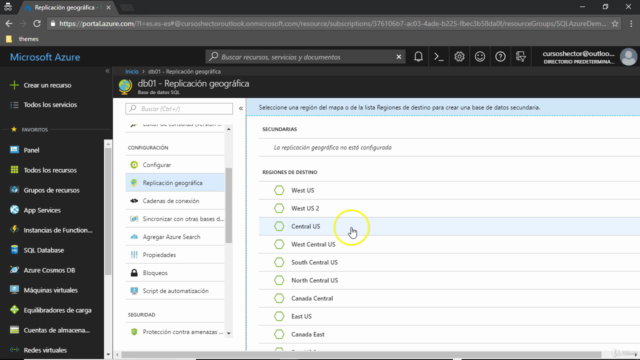
Task: Go back in the browser
Action: (9, 24)
